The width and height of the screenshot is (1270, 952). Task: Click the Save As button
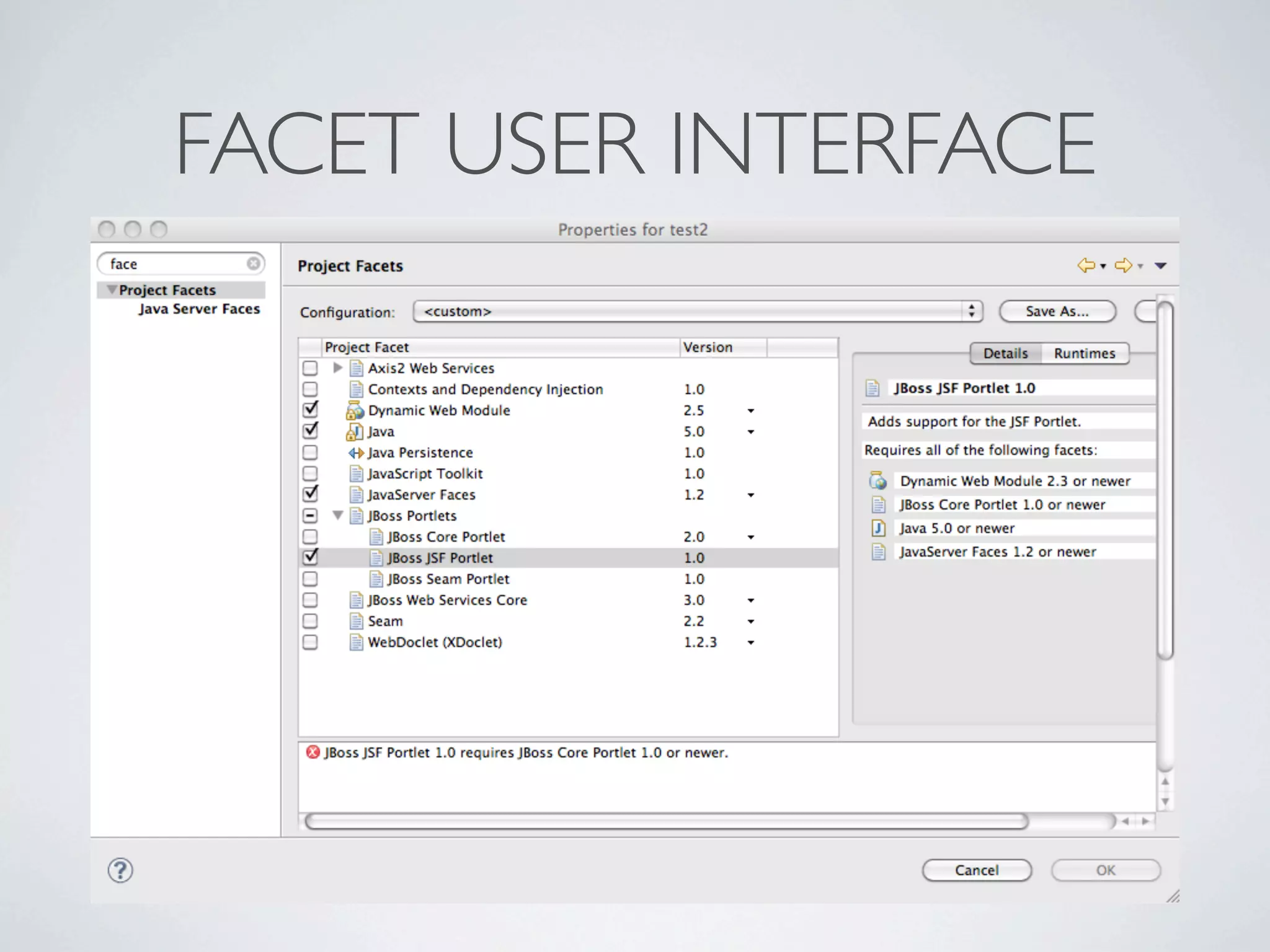click(x=1057, y=311)
